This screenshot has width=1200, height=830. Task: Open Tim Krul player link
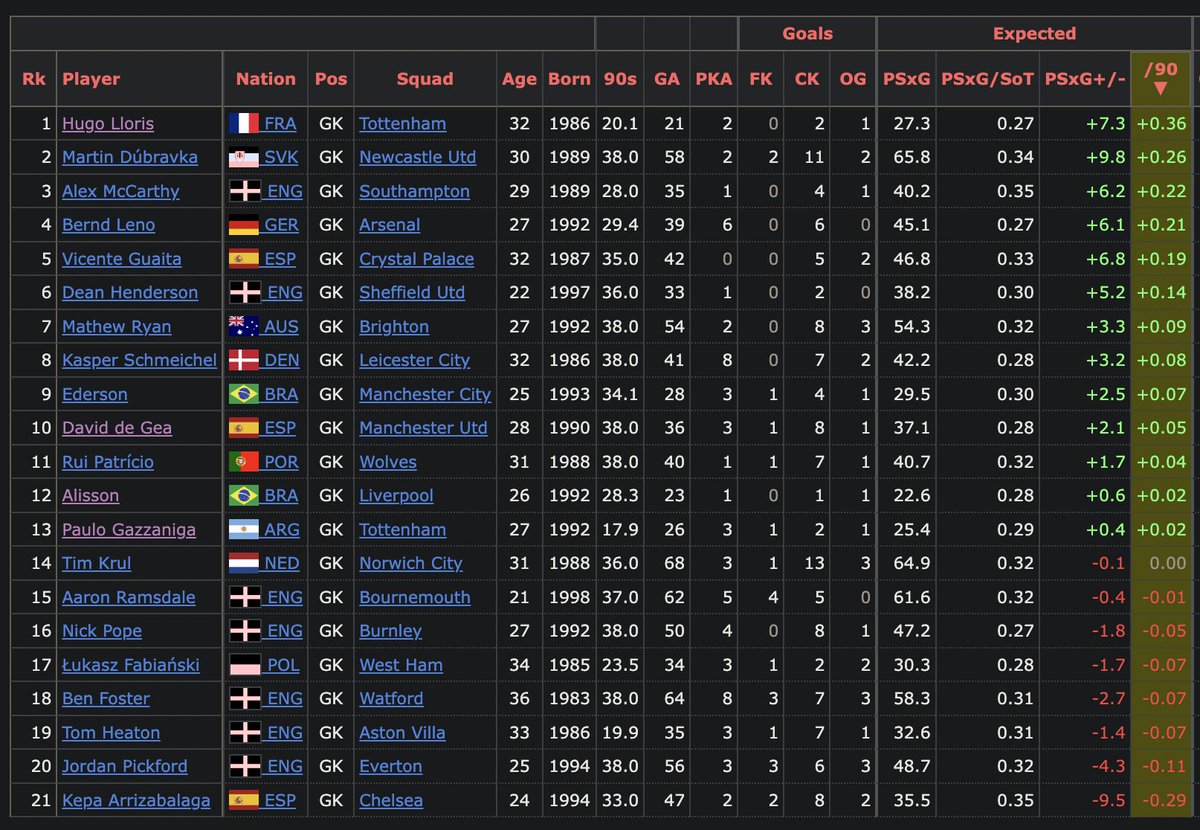96,563
